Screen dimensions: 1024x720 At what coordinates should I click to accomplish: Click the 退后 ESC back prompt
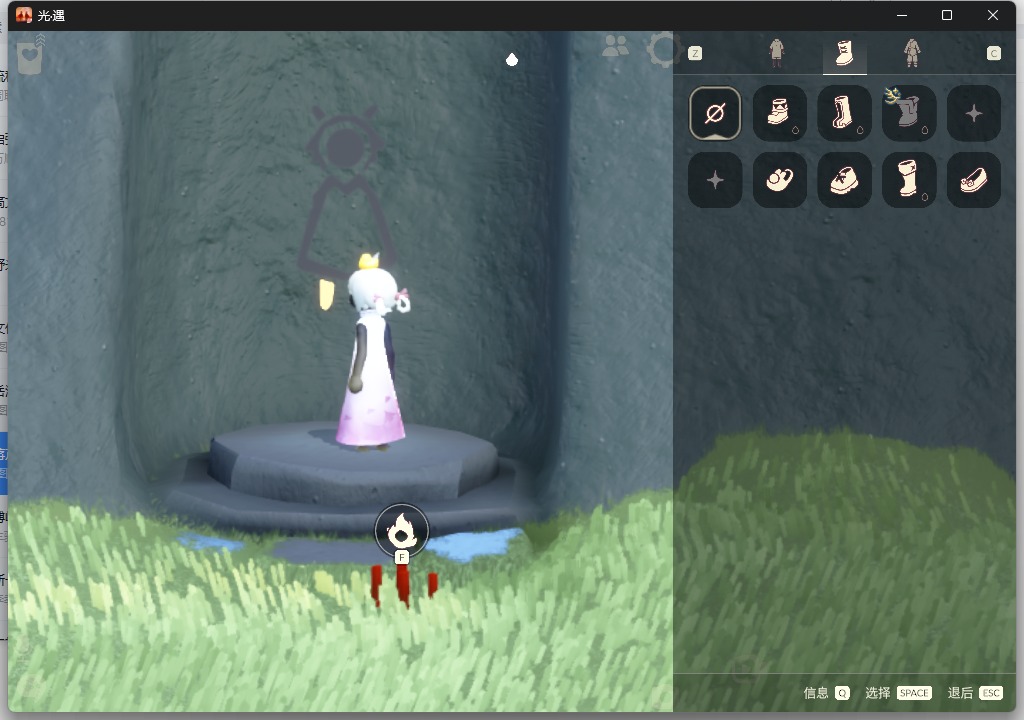975,693
